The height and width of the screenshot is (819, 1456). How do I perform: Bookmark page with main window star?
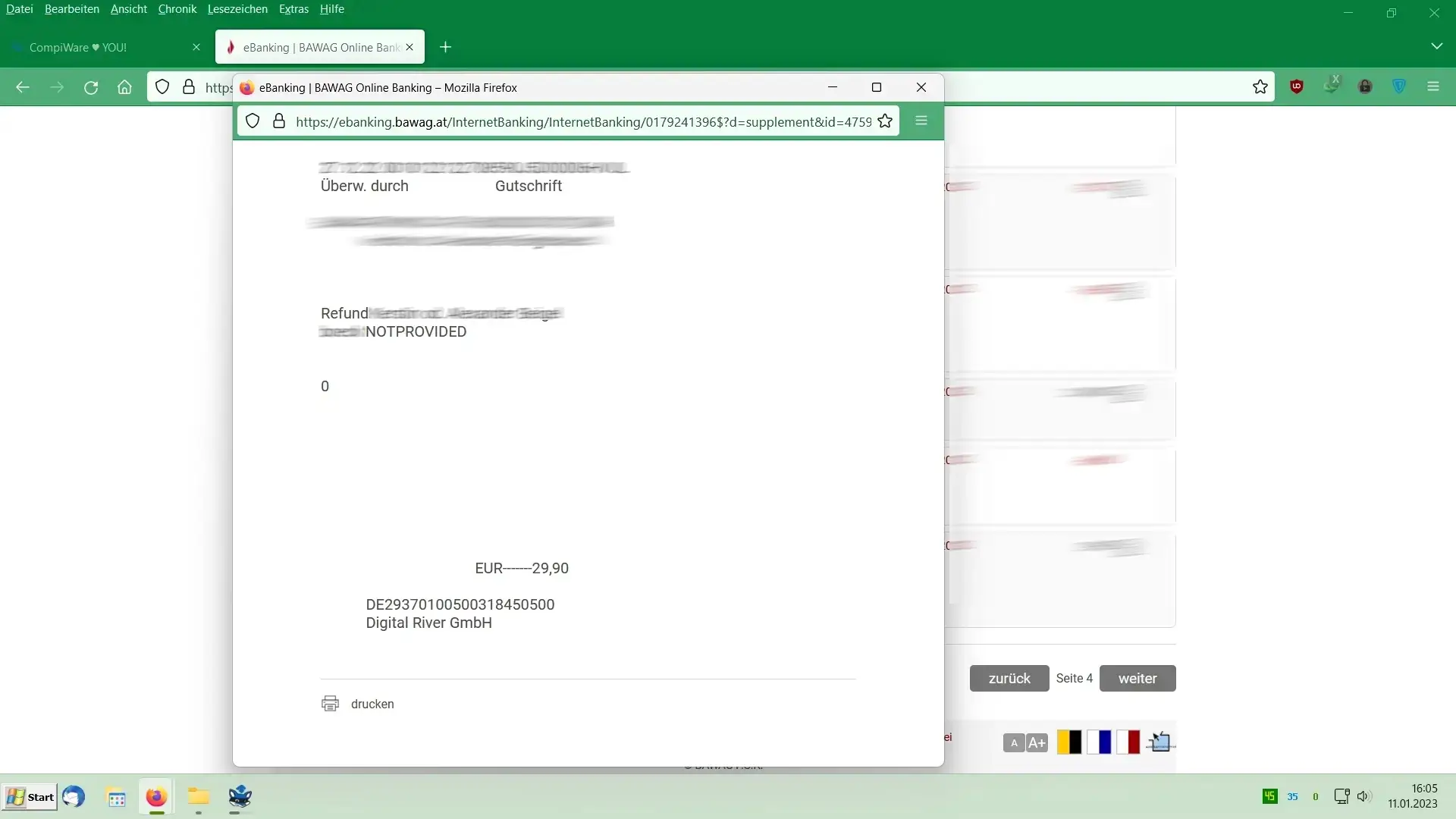pyautogui.click(x=1260, y=87)
